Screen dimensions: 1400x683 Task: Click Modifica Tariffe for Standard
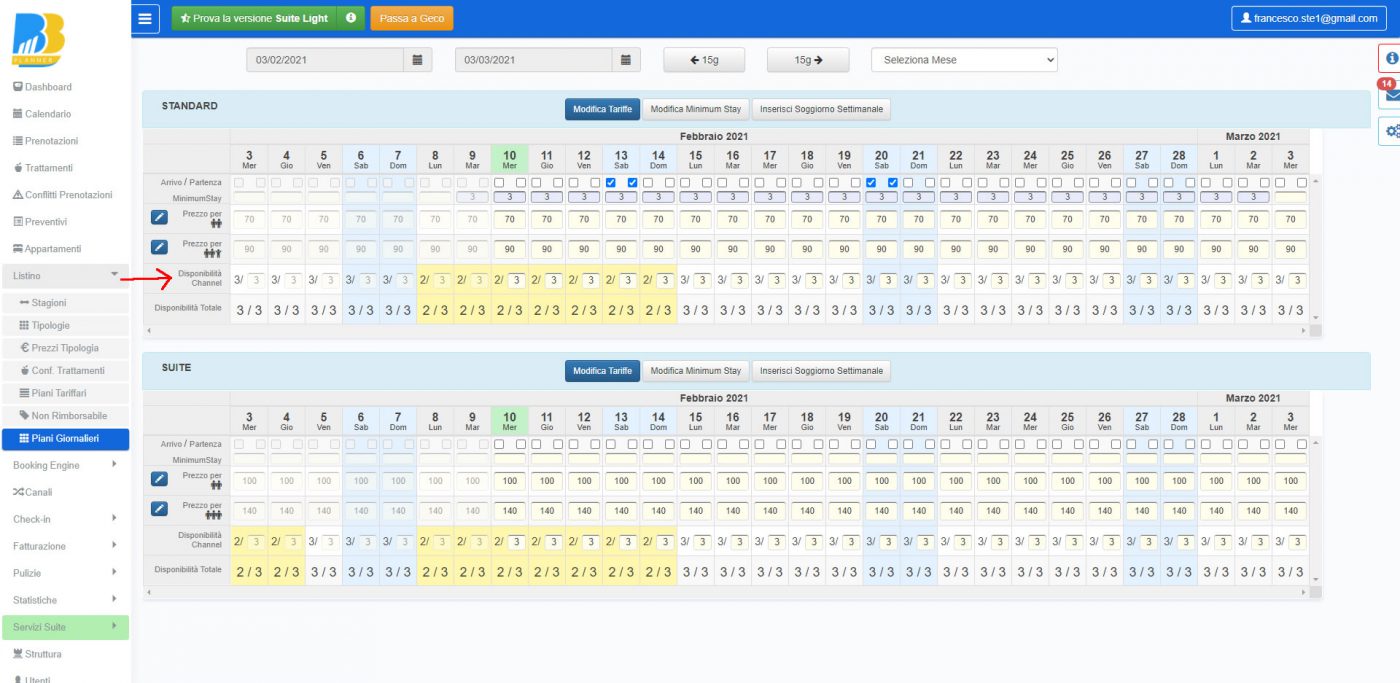602,109
